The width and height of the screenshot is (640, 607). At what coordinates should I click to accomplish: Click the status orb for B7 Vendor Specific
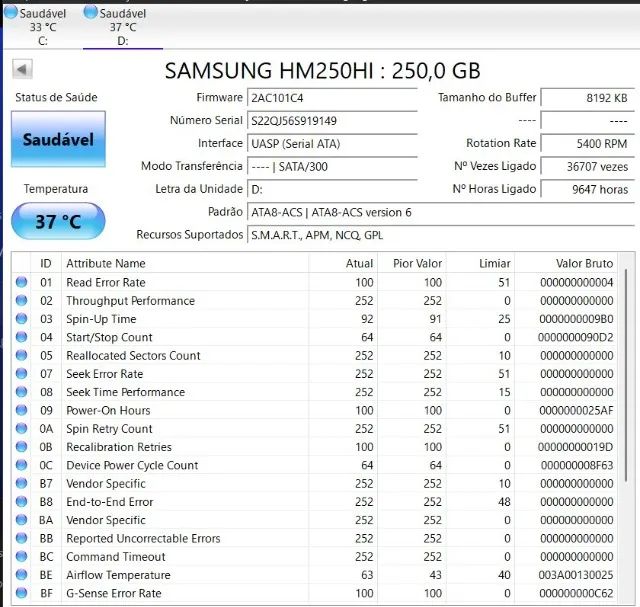21,483
